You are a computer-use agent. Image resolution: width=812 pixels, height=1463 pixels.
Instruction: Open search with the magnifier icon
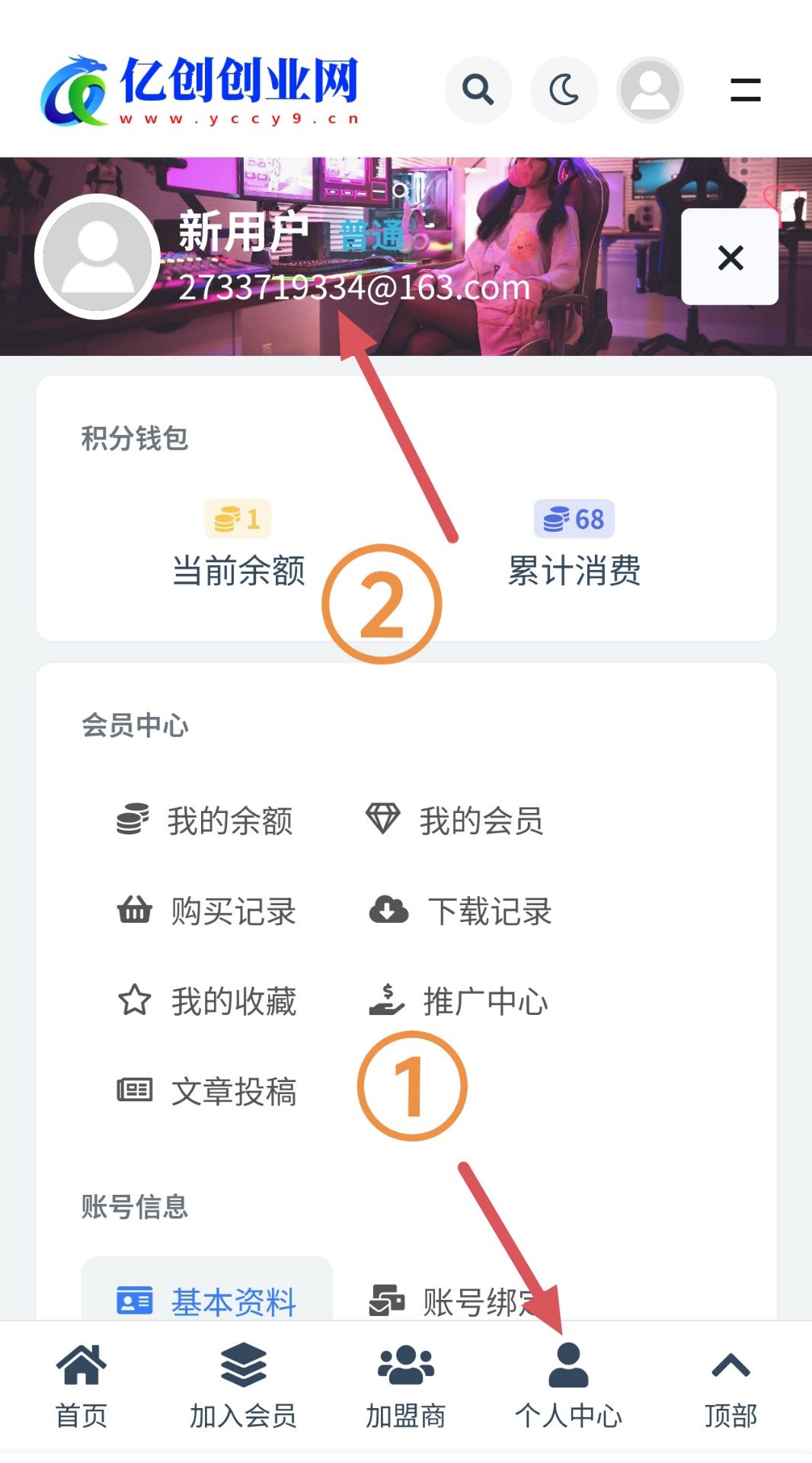tap(478, 90)
